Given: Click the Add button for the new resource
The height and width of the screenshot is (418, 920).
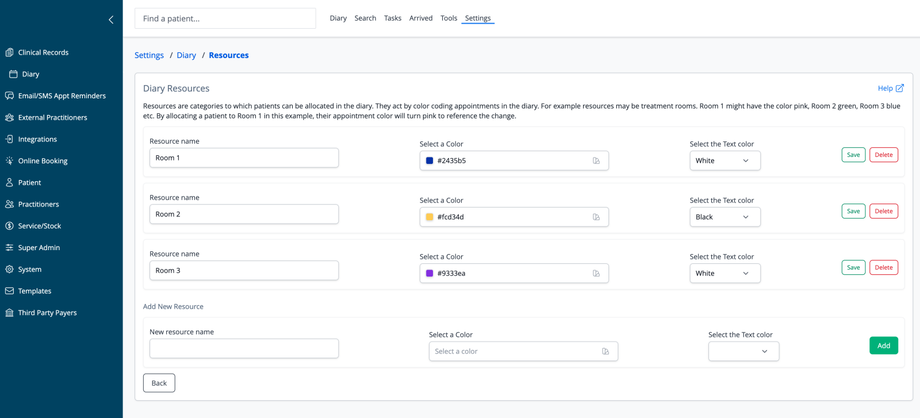Looking at the screenshot, I should 883,346.
